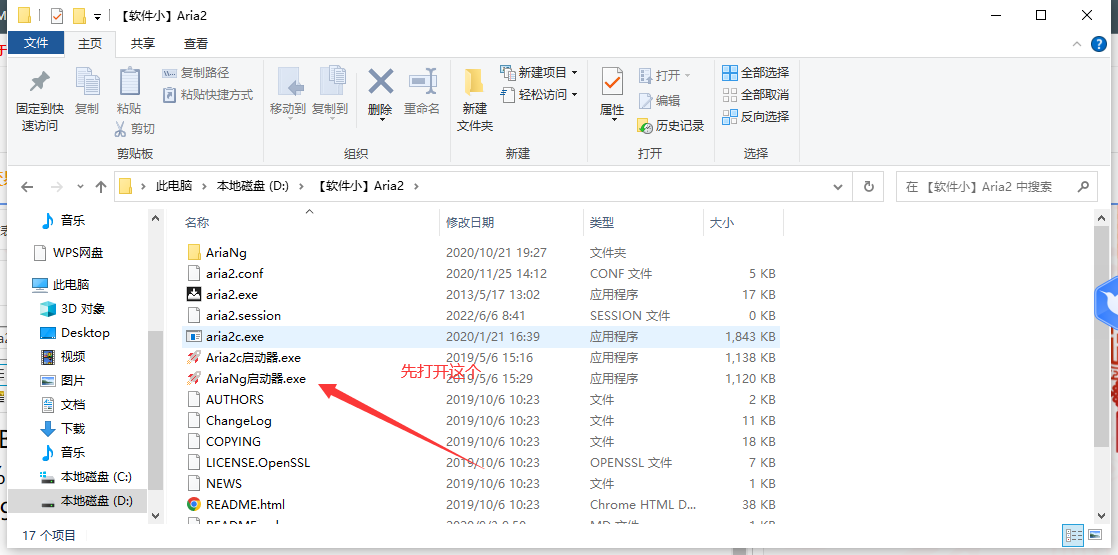Viewport: 1118px width, 555px height.
Task: Click the Pin to Quick Access (固定到快速访问) icon
Action: click(39, 83)
